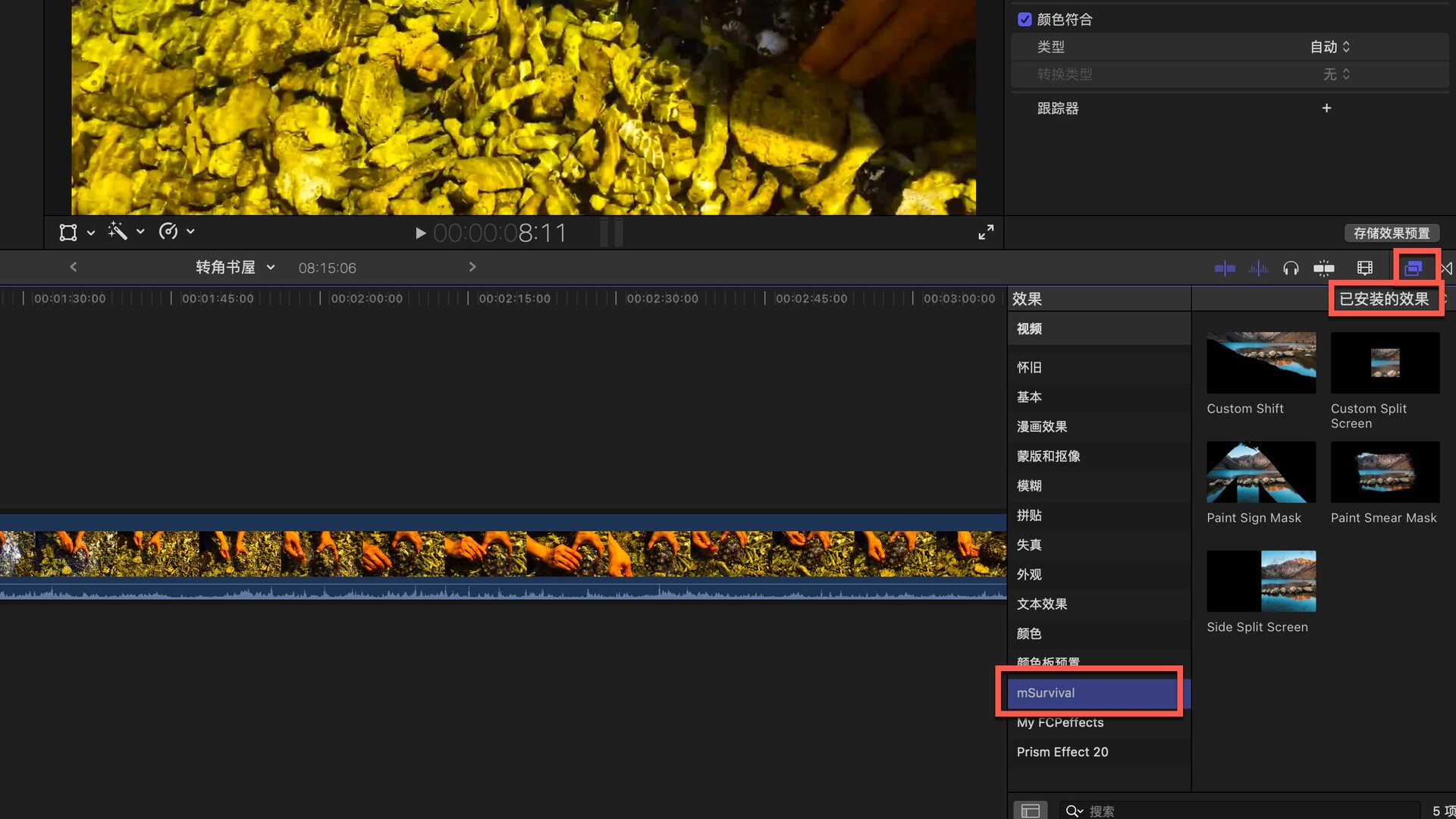Select the Custom Split Screen effect thumbnail
Screen dimensions: 1456x819
point(1385,362)
